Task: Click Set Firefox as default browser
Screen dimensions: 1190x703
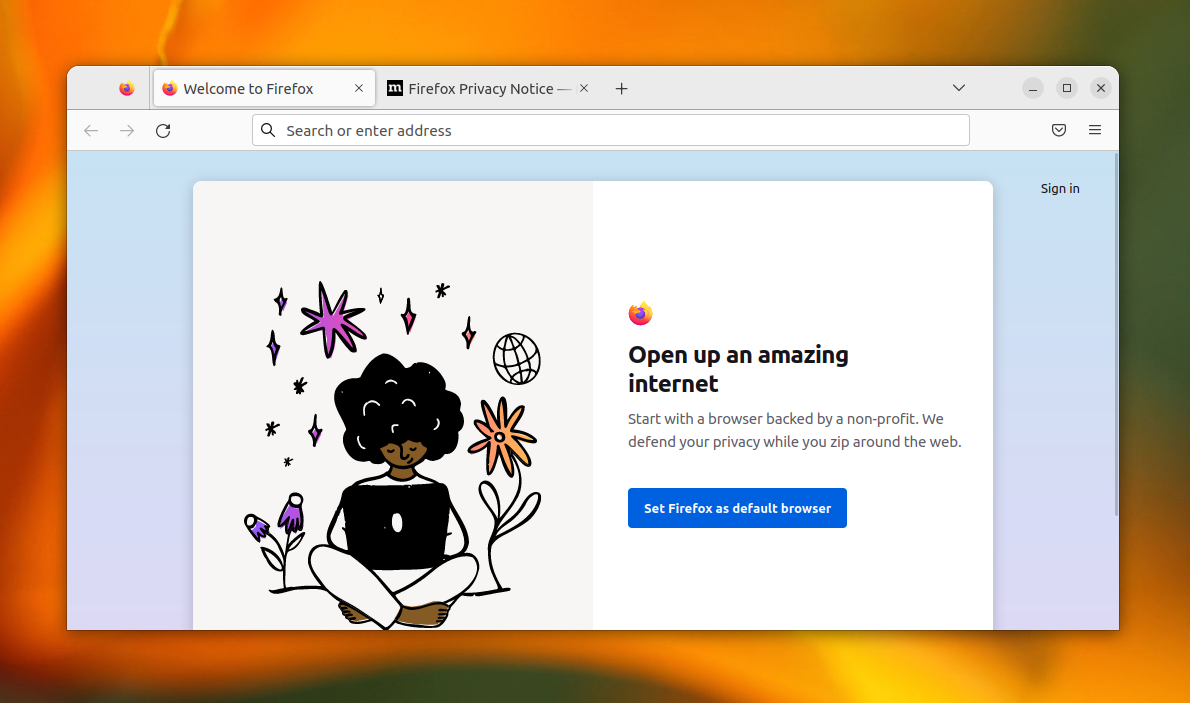Action: pyautogui.click(x=737, y=508)
